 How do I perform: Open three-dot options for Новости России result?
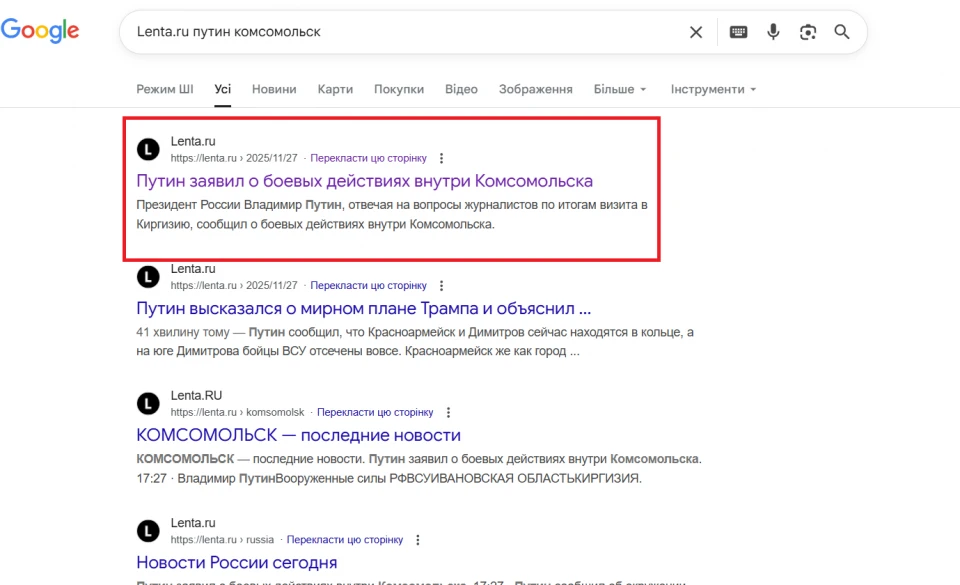418,539
